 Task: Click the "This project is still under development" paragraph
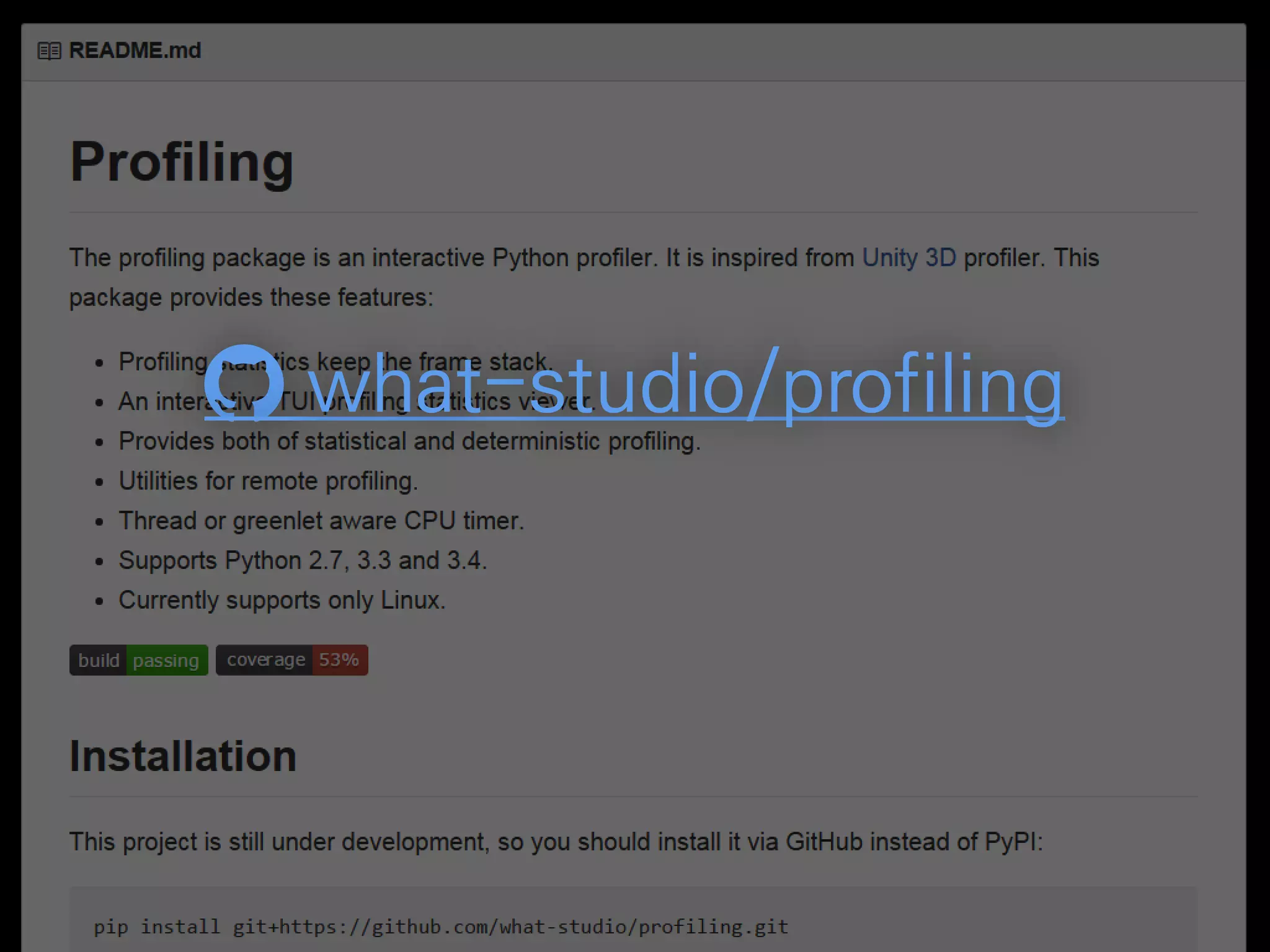point(556,842)
